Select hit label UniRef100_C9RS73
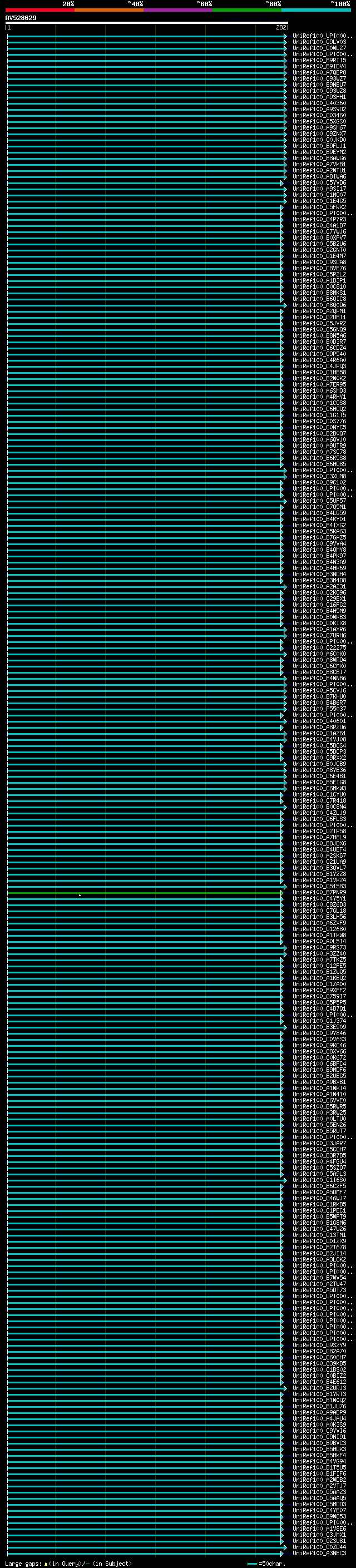The height and width of the screenshot is (1568, 356). [x=319, y=947]
